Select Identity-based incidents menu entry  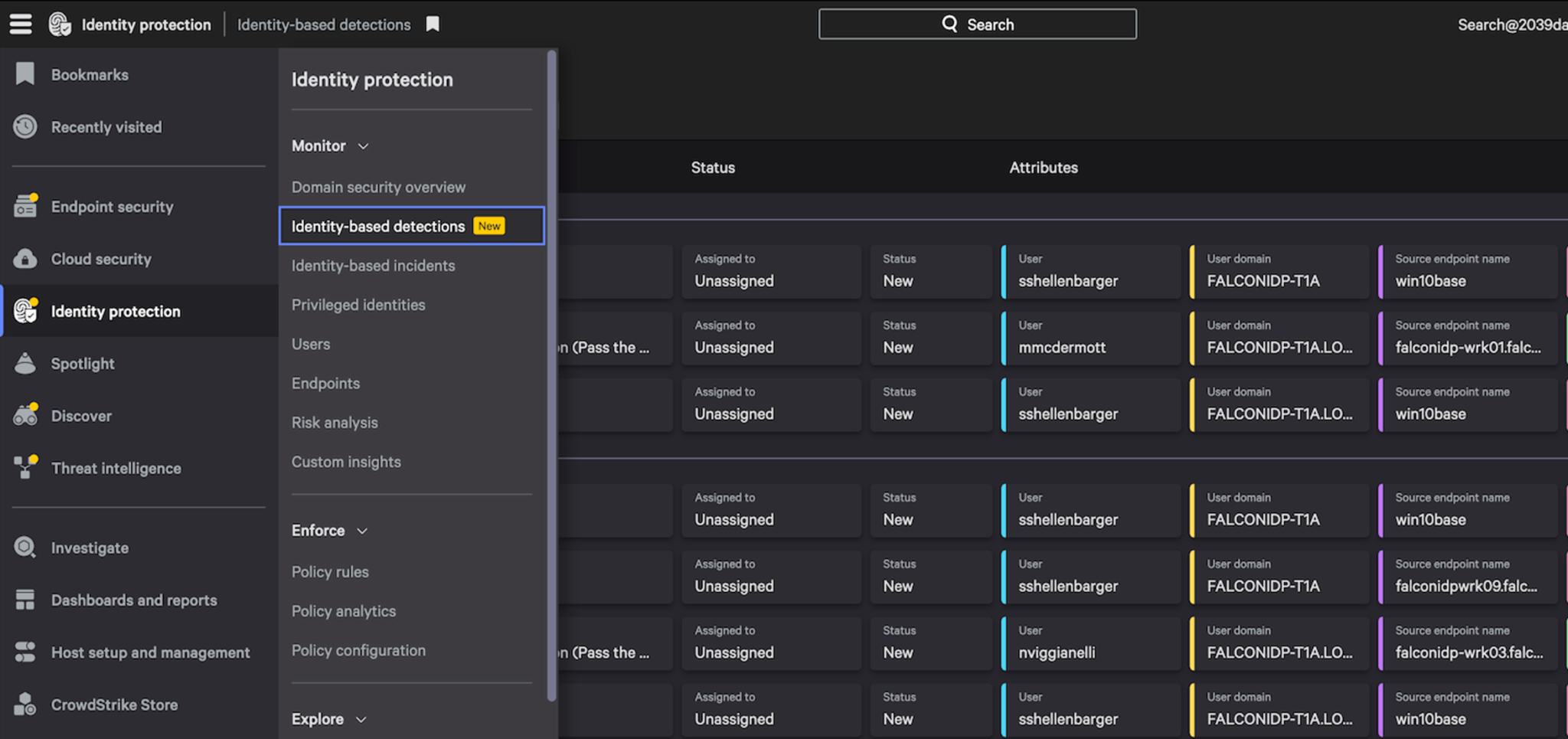point(373,266)
